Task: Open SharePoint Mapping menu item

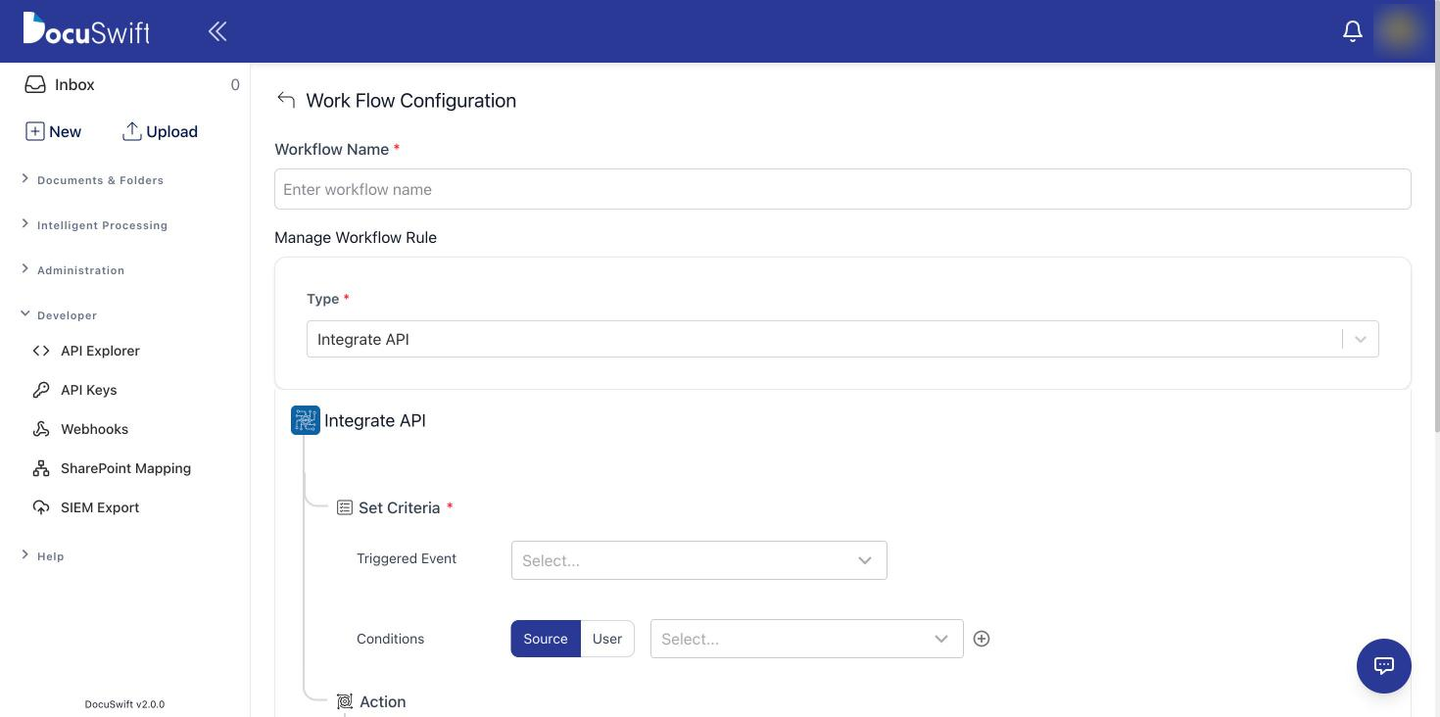Action: (125, 468)
